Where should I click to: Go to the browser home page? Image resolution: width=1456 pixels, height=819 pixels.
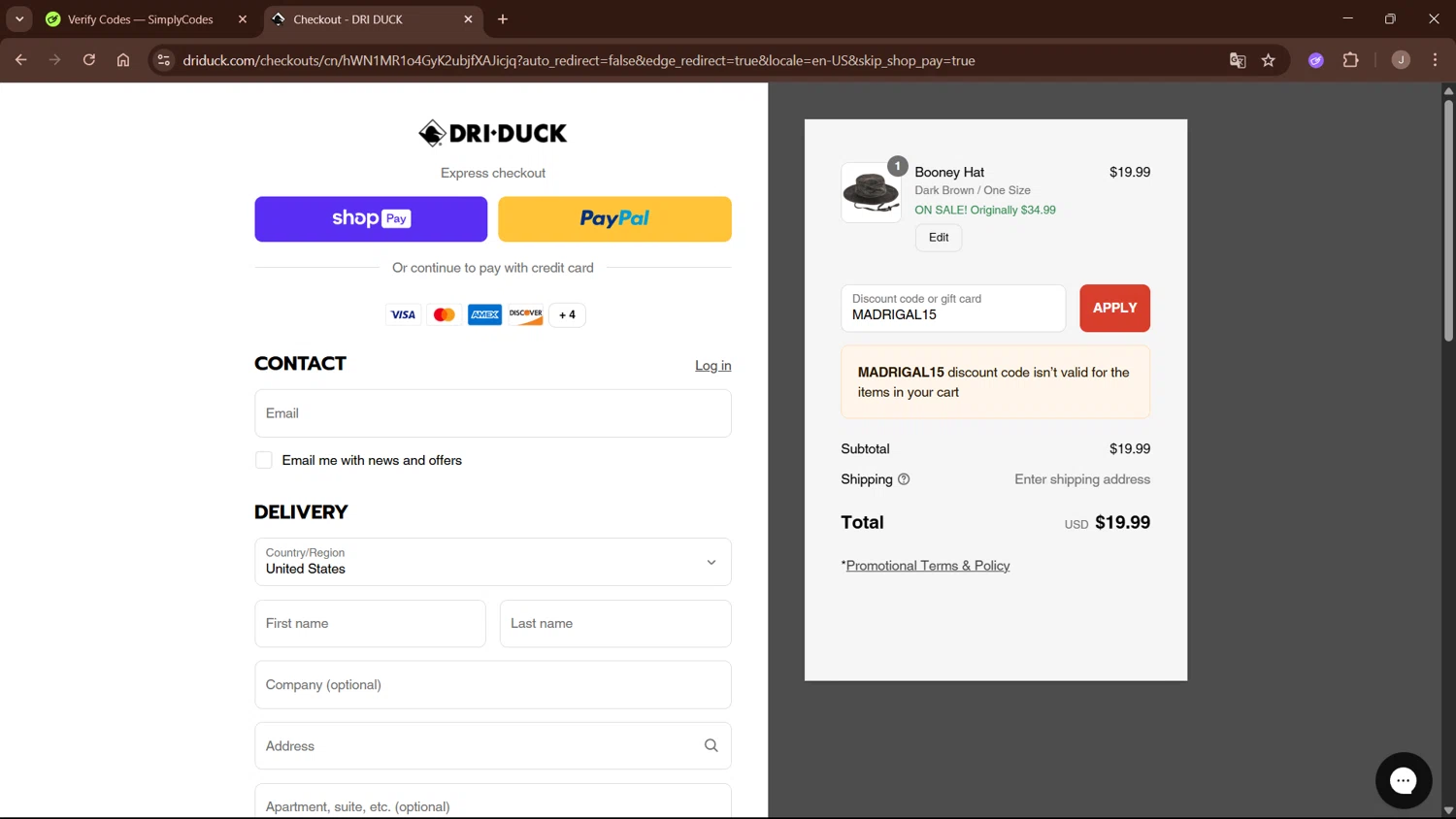123,60
